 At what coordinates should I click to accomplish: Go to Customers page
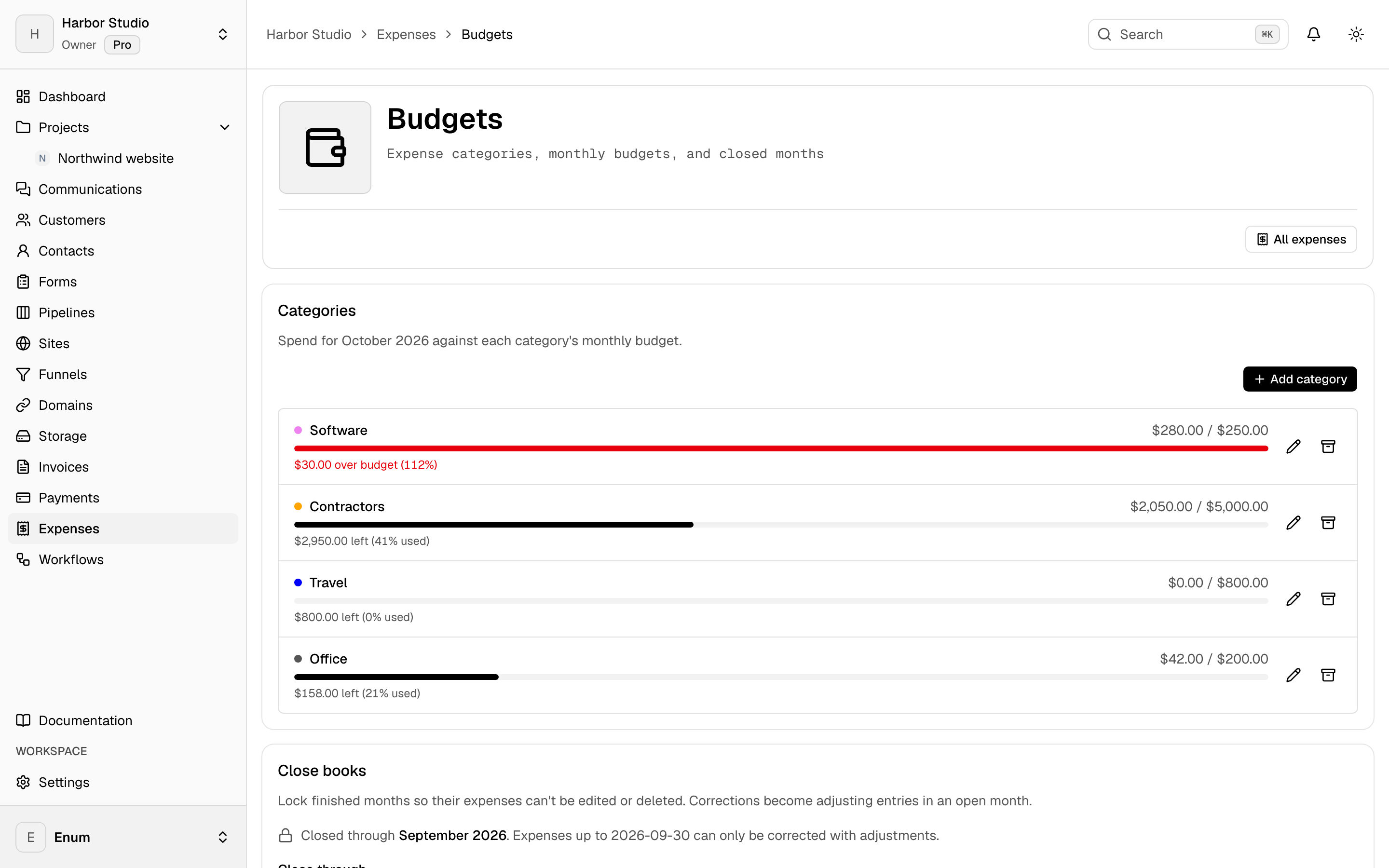click(123, 220)
